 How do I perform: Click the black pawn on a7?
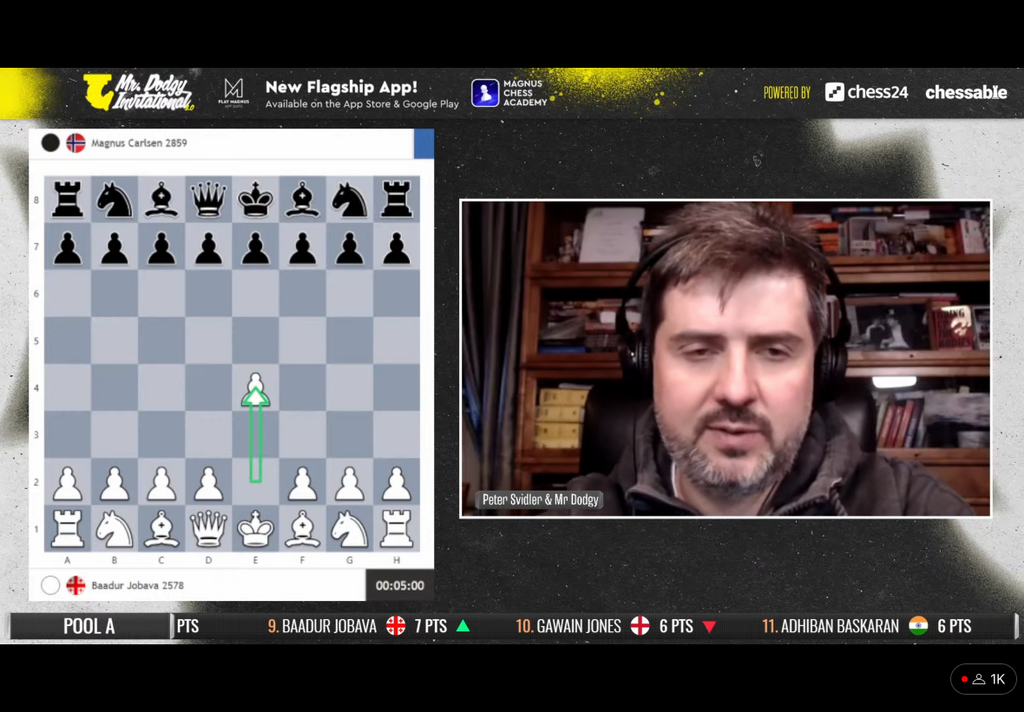[67, 246]
